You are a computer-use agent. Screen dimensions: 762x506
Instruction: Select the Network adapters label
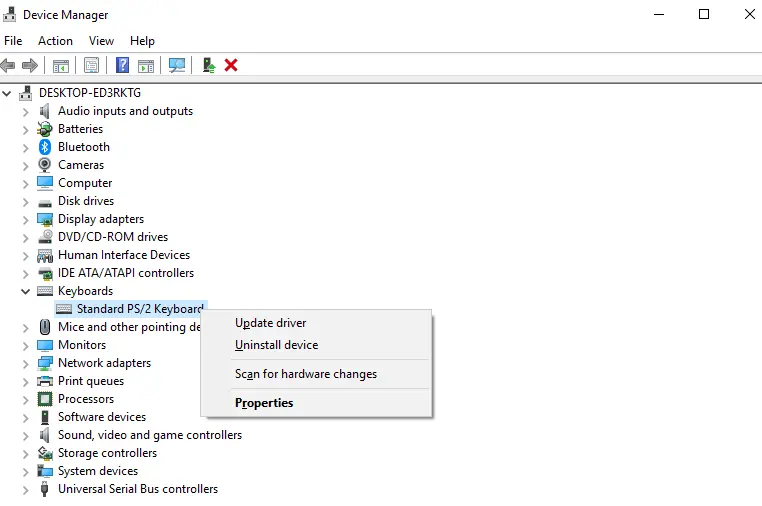(x=104, y=363)
